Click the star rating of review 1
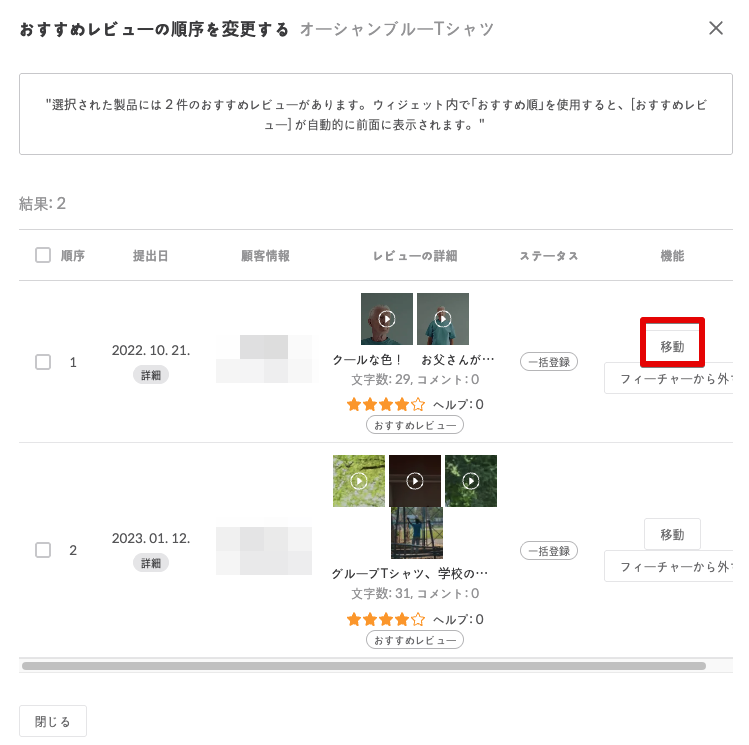This screenshot has width=749, height=745. (386, 404)
